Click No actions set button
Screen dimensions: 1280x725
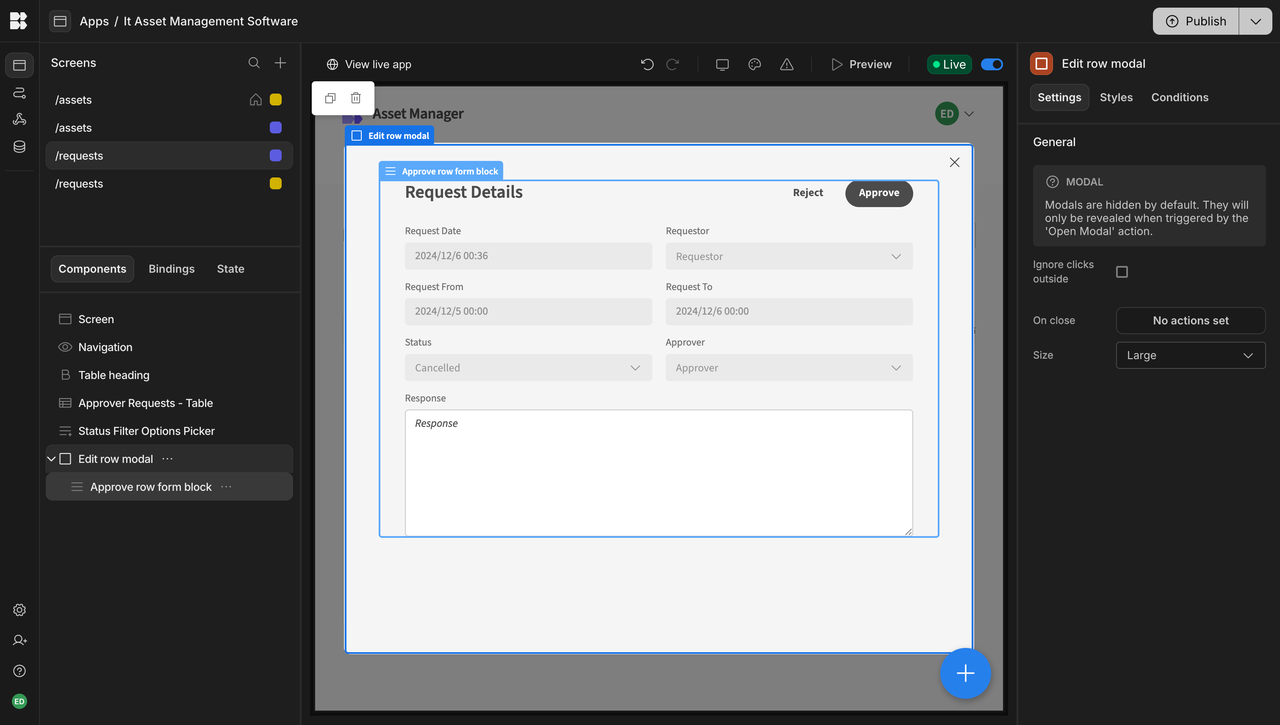point(1190,321)
